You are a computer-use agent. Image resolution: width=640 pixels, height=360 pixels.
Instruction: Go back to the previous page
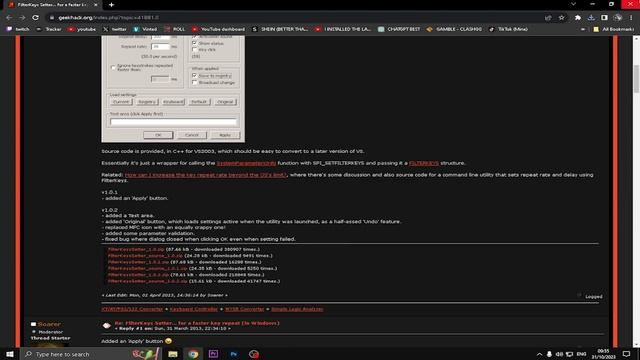point(9,18)
